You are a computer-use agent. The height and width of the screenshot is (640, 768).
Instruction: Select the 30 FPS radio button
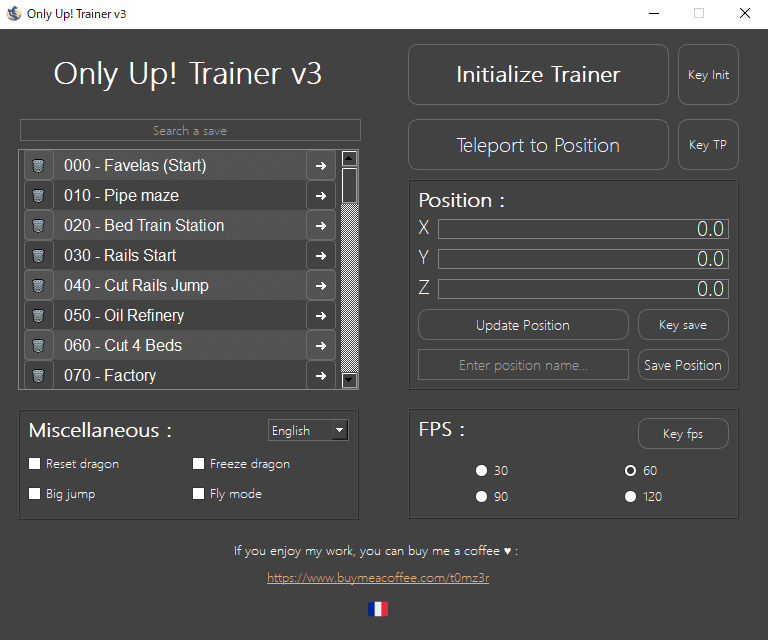click(x=481, y=470)
